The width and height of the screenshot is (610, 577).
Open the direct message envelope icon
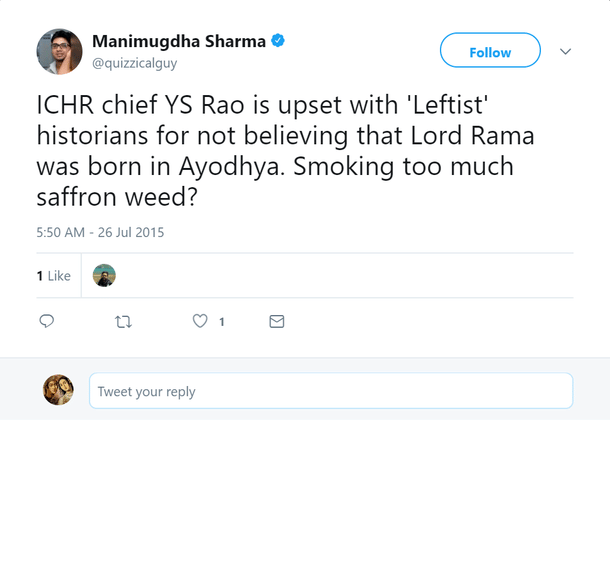click(x=277, y=321)
